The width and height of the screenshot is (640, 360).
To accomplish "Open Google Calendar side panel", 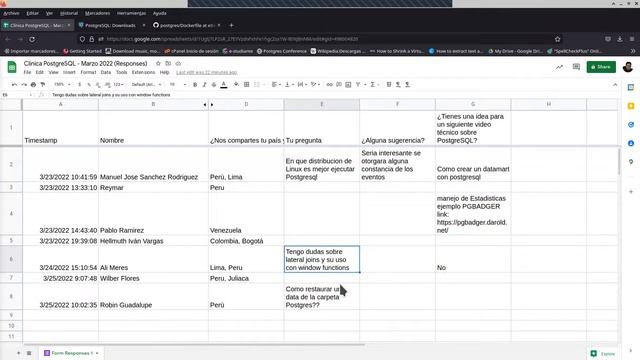I will 631,87.
